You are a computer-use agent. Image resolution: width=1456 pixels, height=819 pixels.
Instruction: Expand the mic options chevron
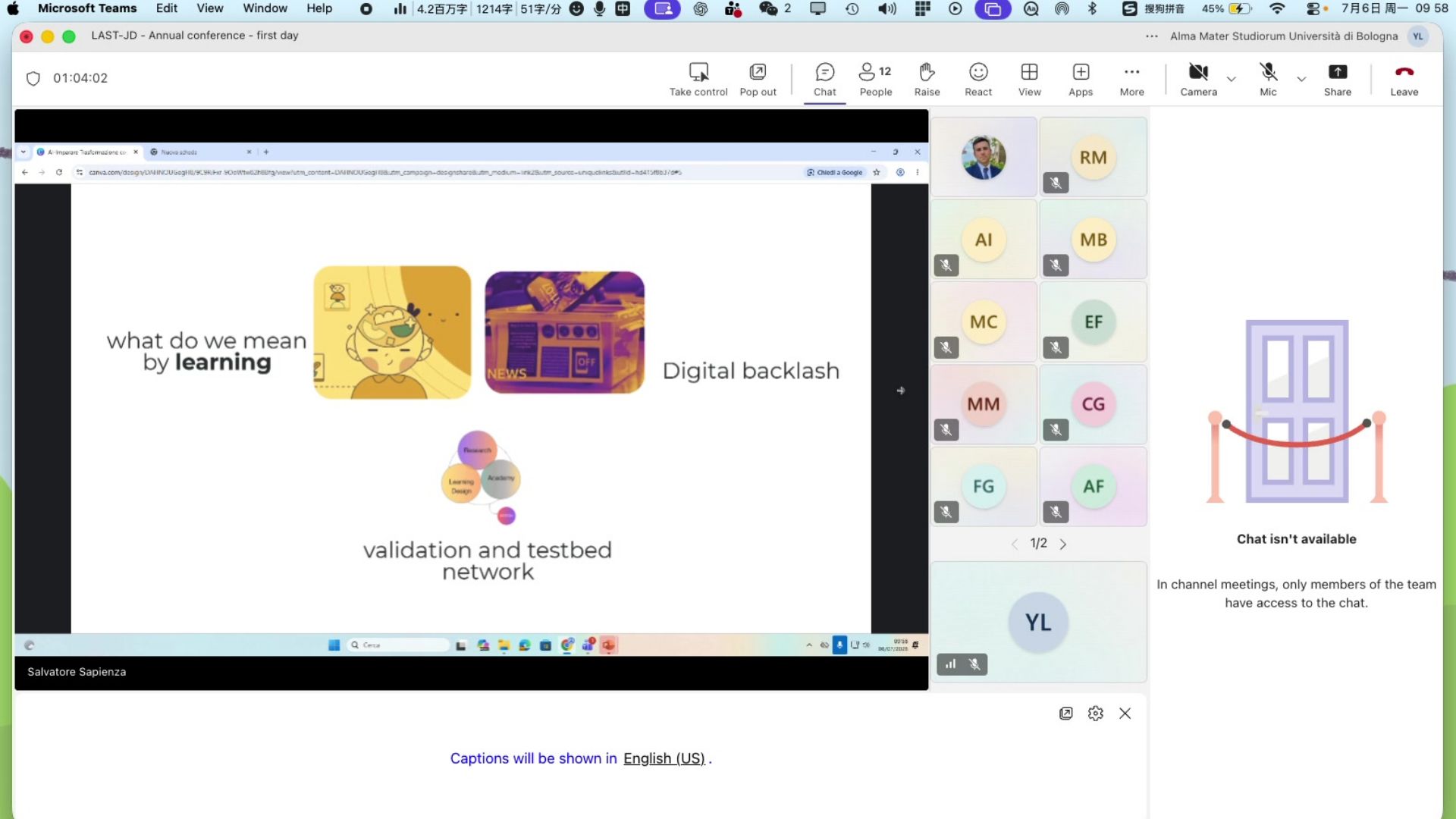(1301, 79)
